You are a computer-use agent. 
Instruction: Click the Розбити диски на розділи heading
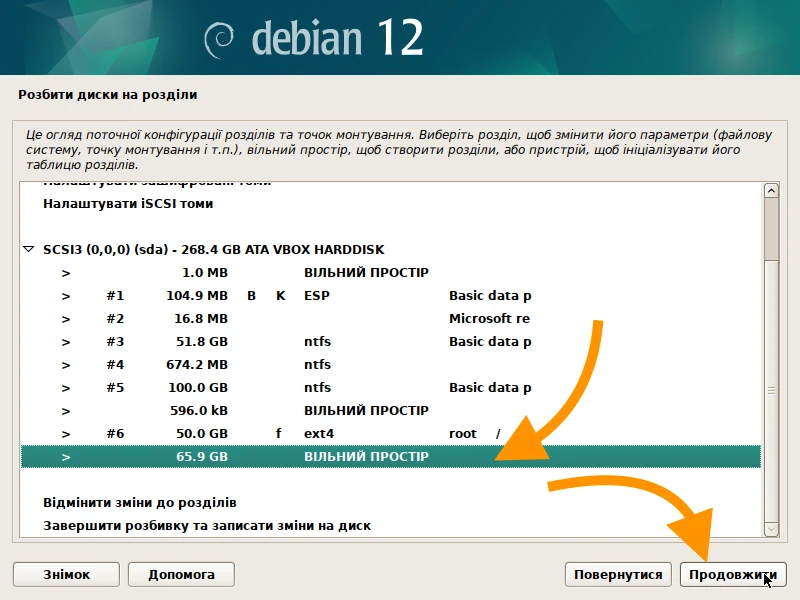click(108, 95)
